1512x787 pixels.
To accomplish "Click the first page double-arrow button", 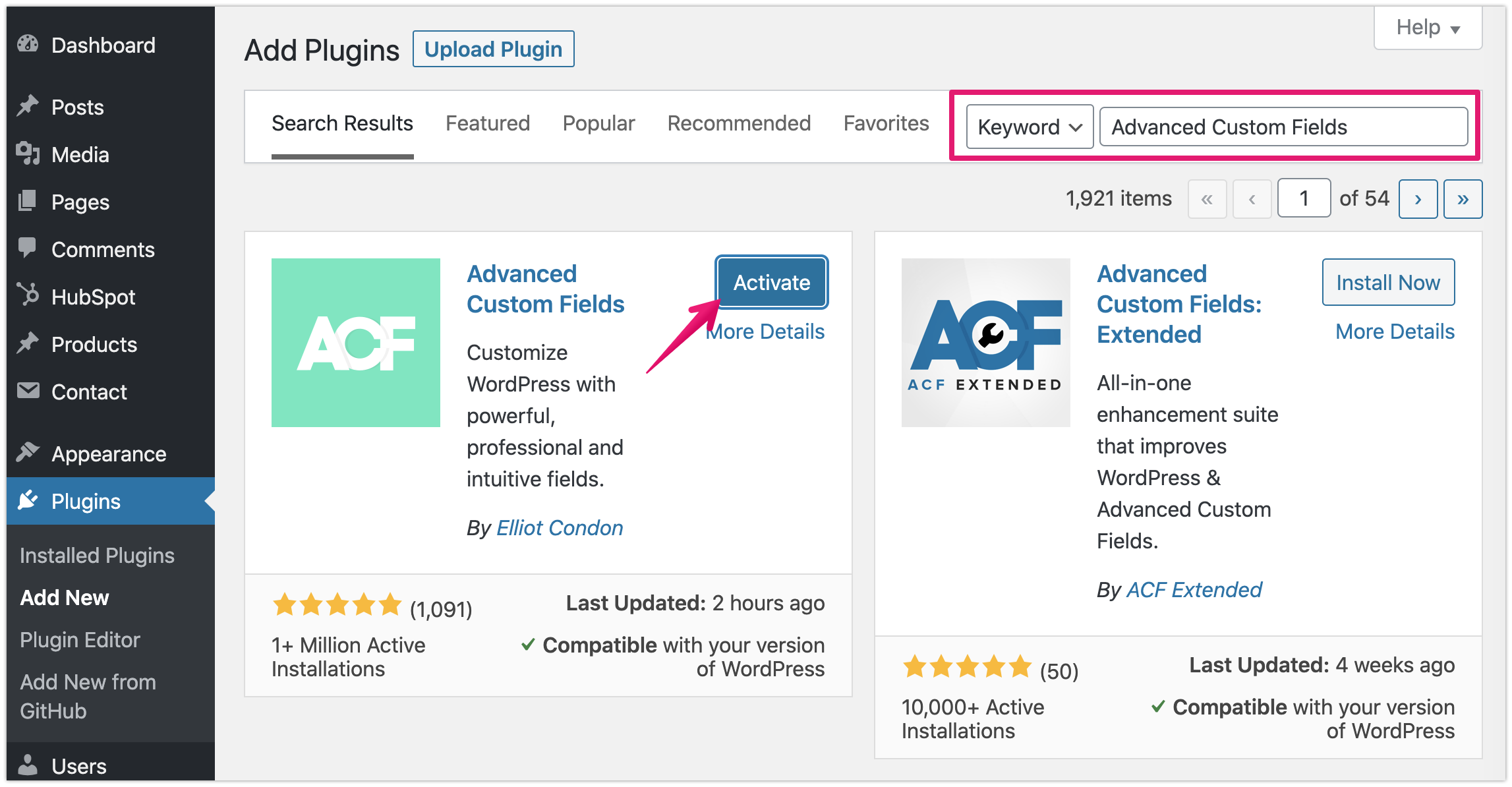I will coord(1207,199).
